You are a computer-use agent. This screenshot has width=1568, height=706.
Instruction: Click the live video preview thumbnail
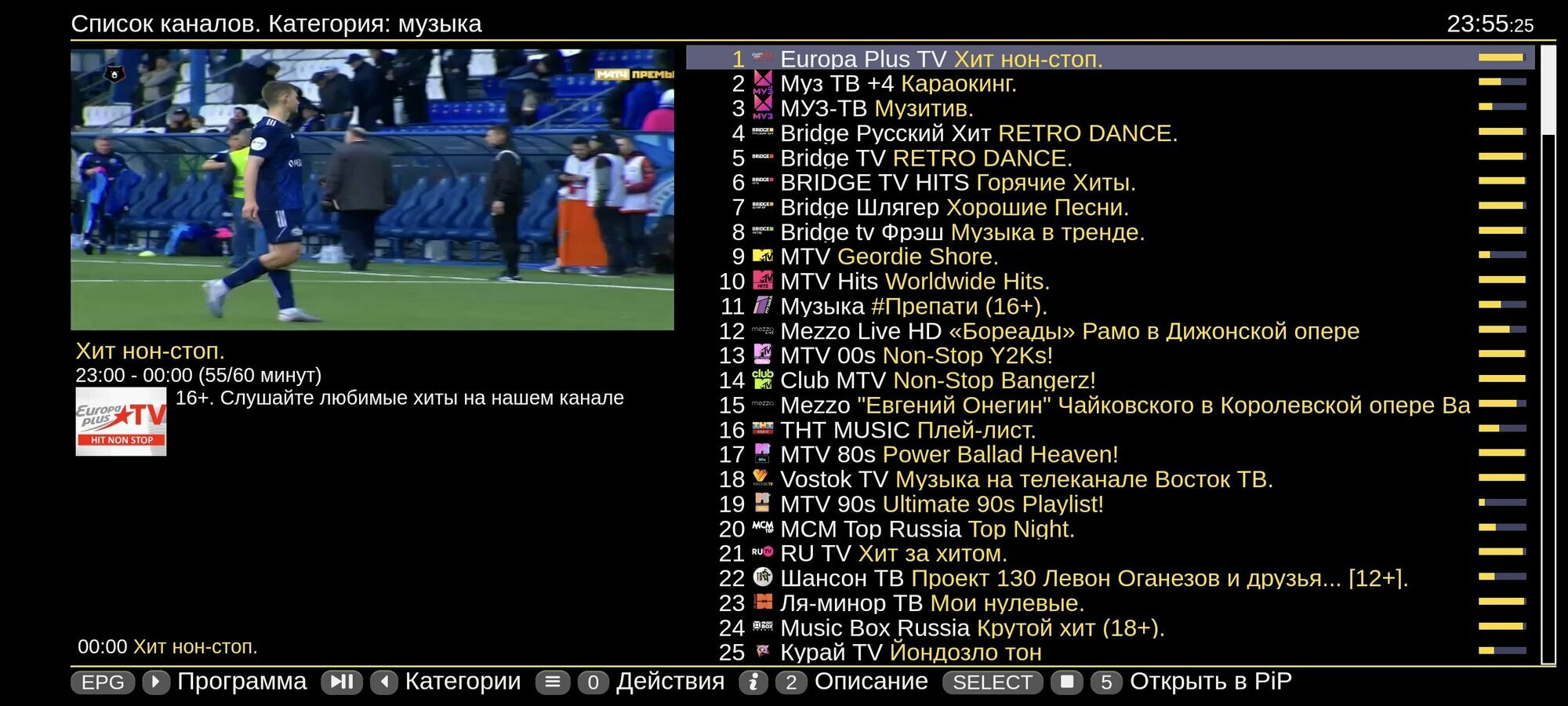point(372,189)
